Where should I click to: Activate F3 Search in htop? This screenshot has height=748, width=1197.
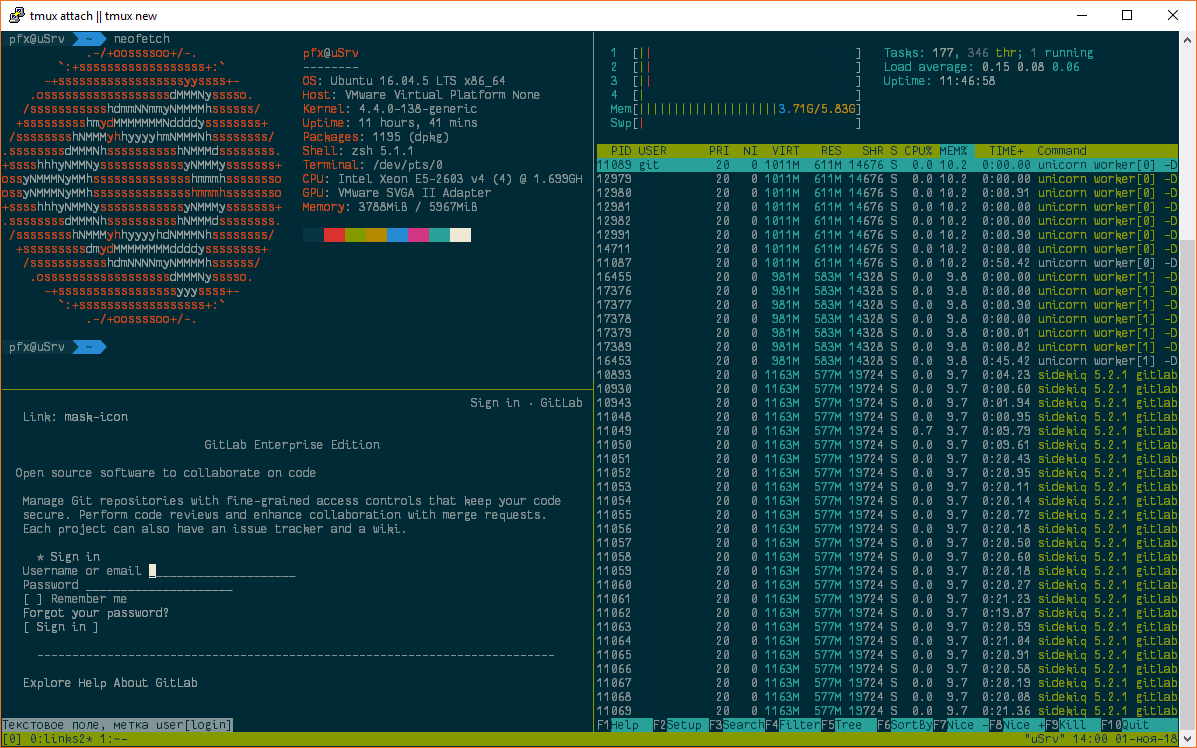coord(737,725)
